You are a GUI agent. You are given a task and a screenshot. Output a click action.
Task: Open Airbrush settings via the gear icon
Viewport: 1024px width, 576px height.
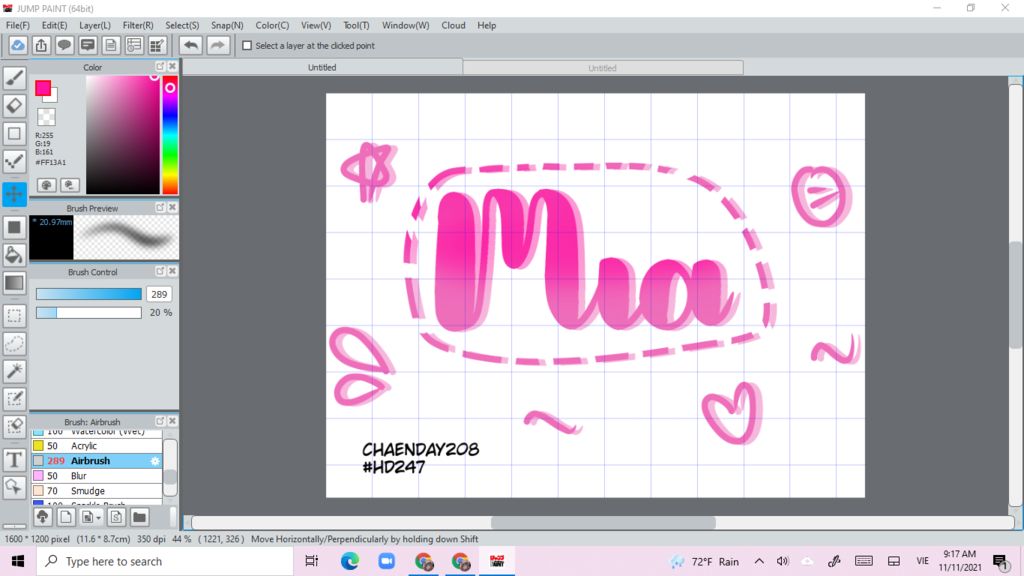tap(155, 461)
